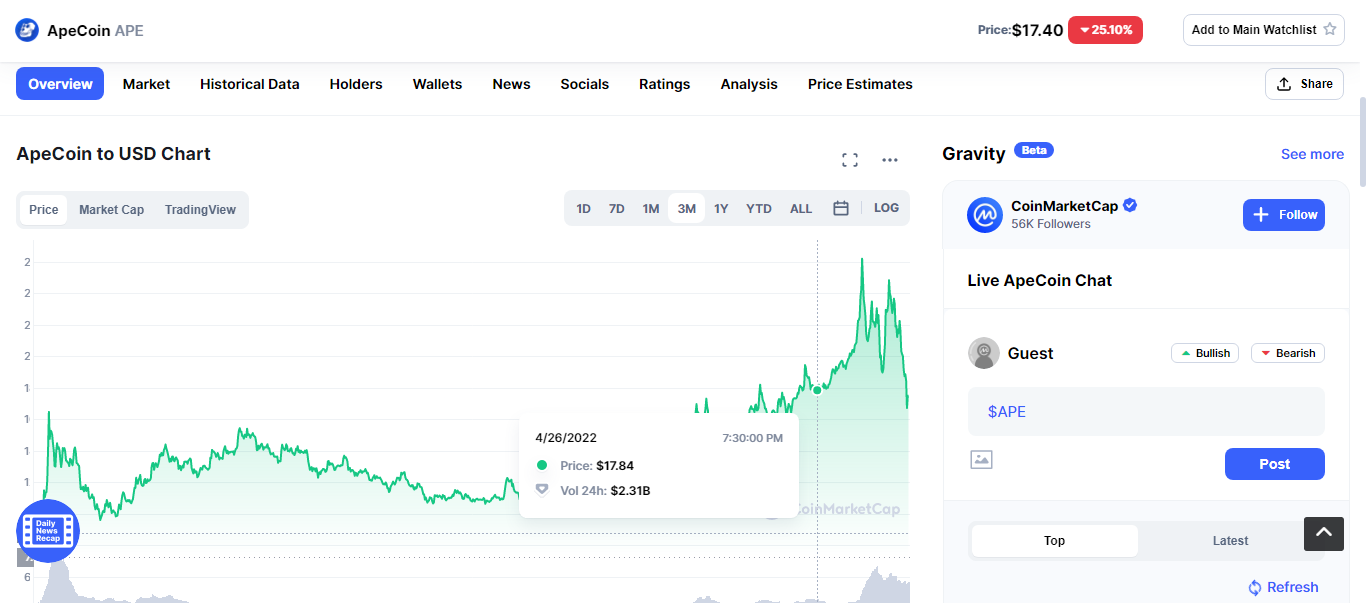Click the ApeCoin logo icon
Screen dimensions: 1366x603
click(x=27, y=30)
